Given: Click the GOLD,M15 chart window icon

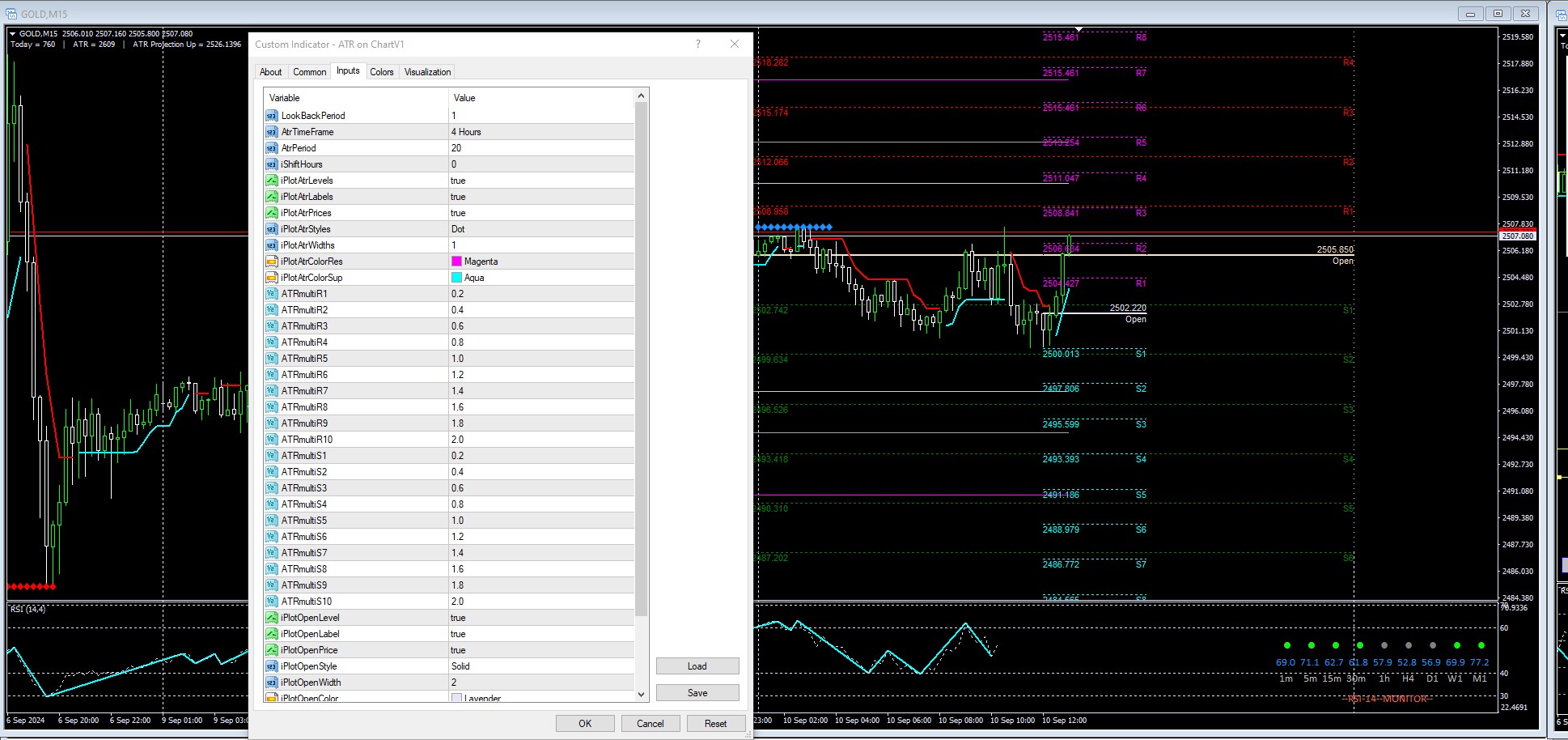Looking at the screenshot, I should pyautogui.click(x=11, y=14).
